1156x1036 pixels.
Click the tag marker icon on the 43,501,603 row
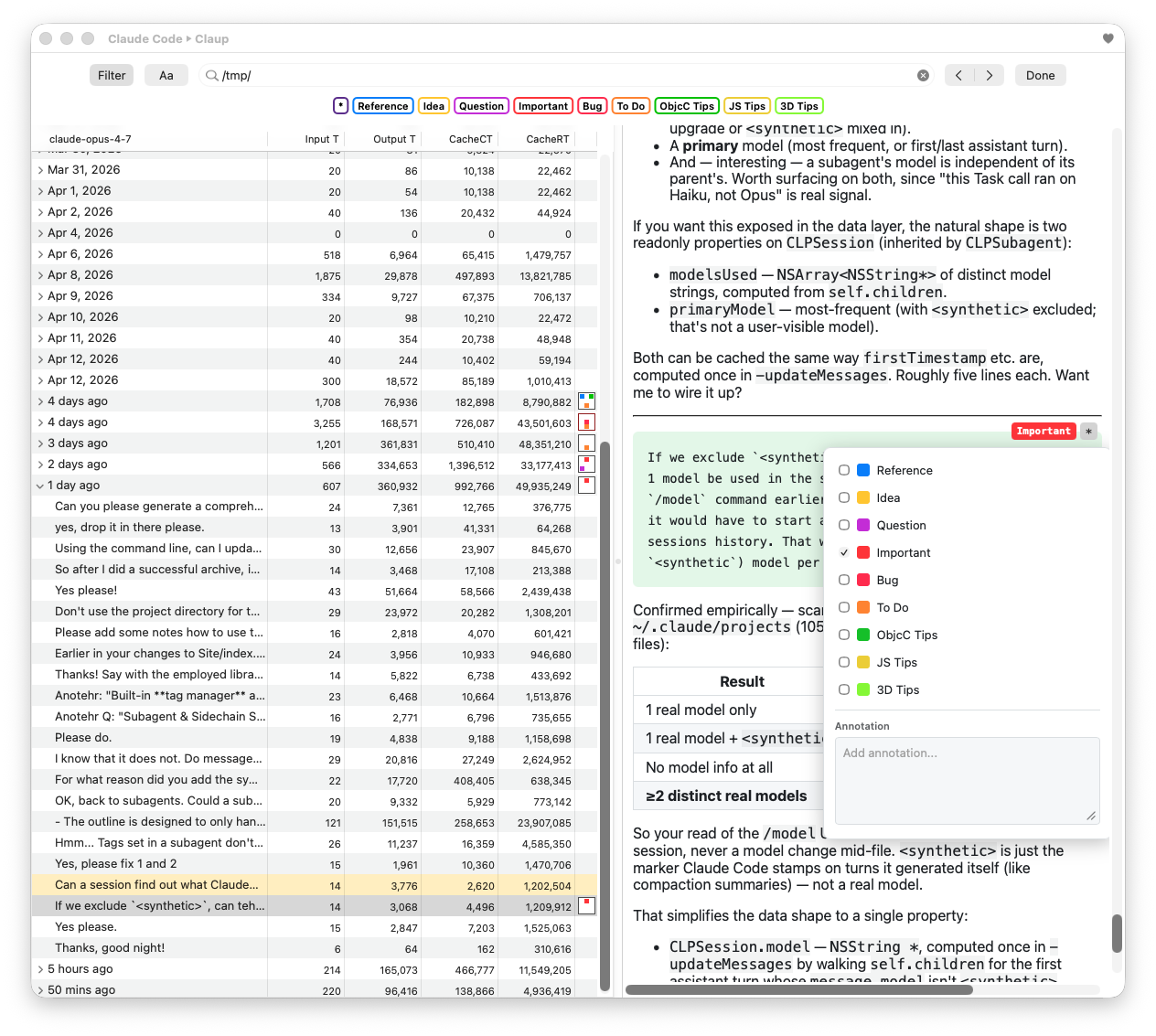586,422
